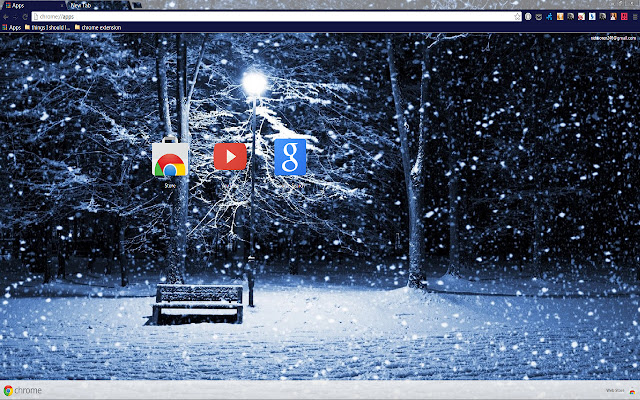640x400 pixels.
Task: Close the Apps tab
Action: point(62,5)
